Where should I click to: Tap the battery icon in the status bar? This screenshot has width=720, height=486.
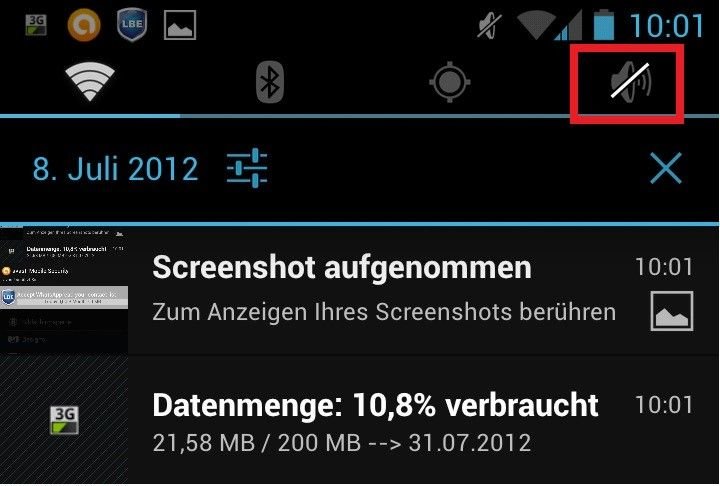[x=604, y=25]
